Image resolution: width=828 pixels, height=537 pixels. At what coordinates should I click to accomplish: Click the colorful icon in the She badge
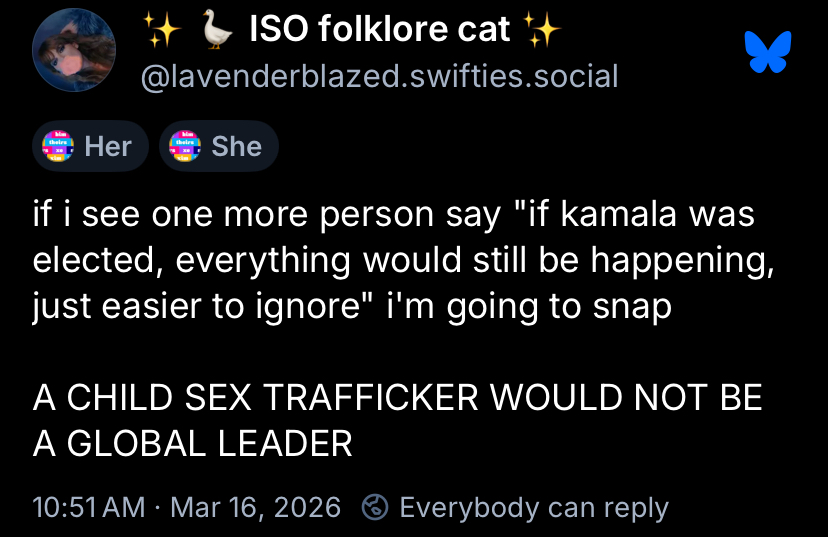185,146
